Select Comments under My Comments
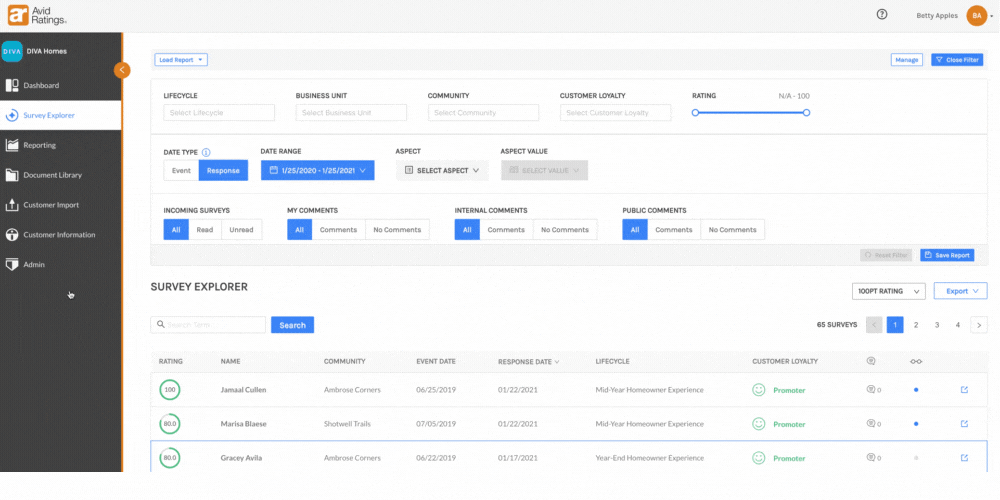The height and width of the screenshot is (500, 1000). point(338,230)
